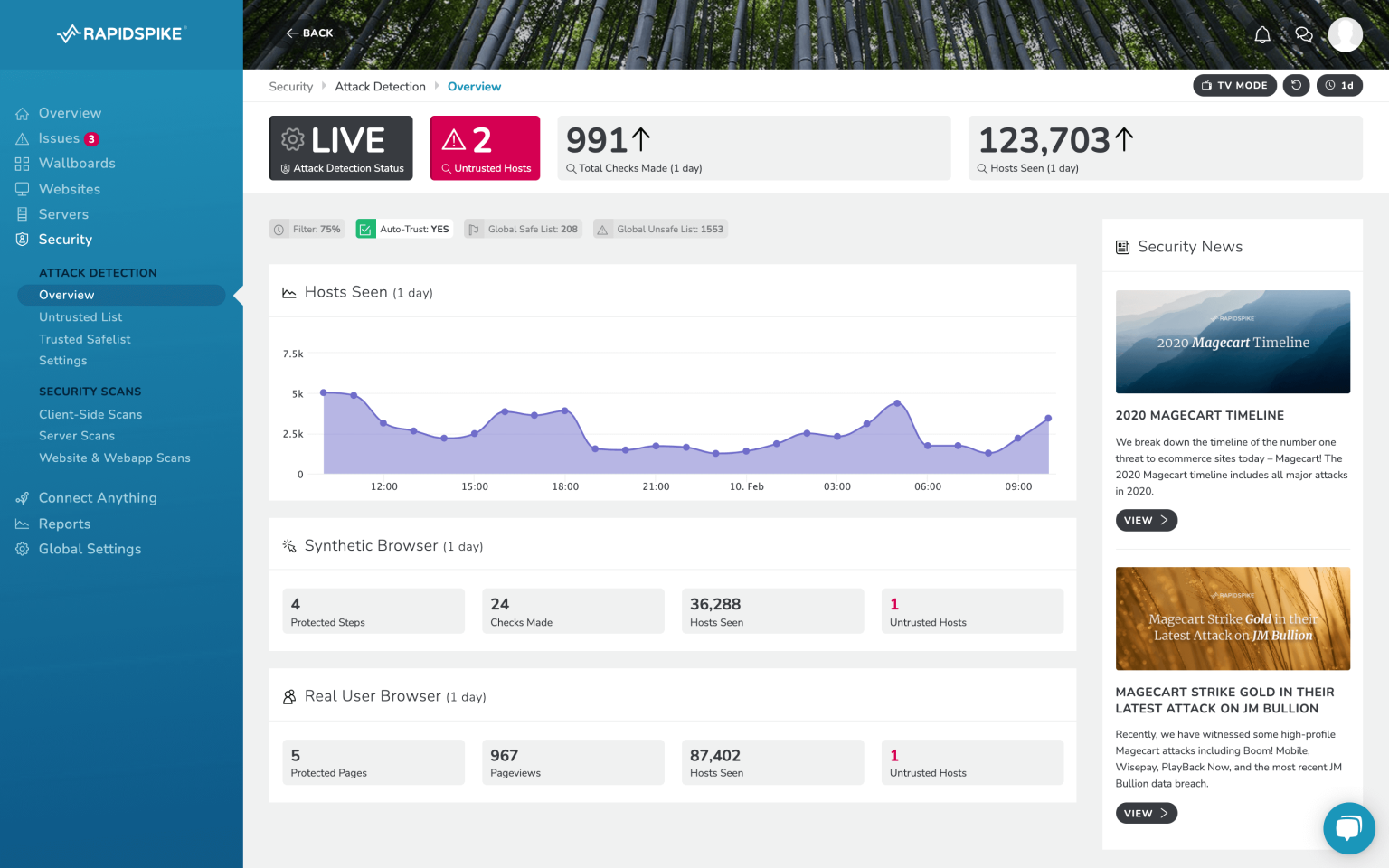This screenshot has width=1389, height=868.
Task: Open the live chat bubble at bottom right
Action: pos(1348,828)
